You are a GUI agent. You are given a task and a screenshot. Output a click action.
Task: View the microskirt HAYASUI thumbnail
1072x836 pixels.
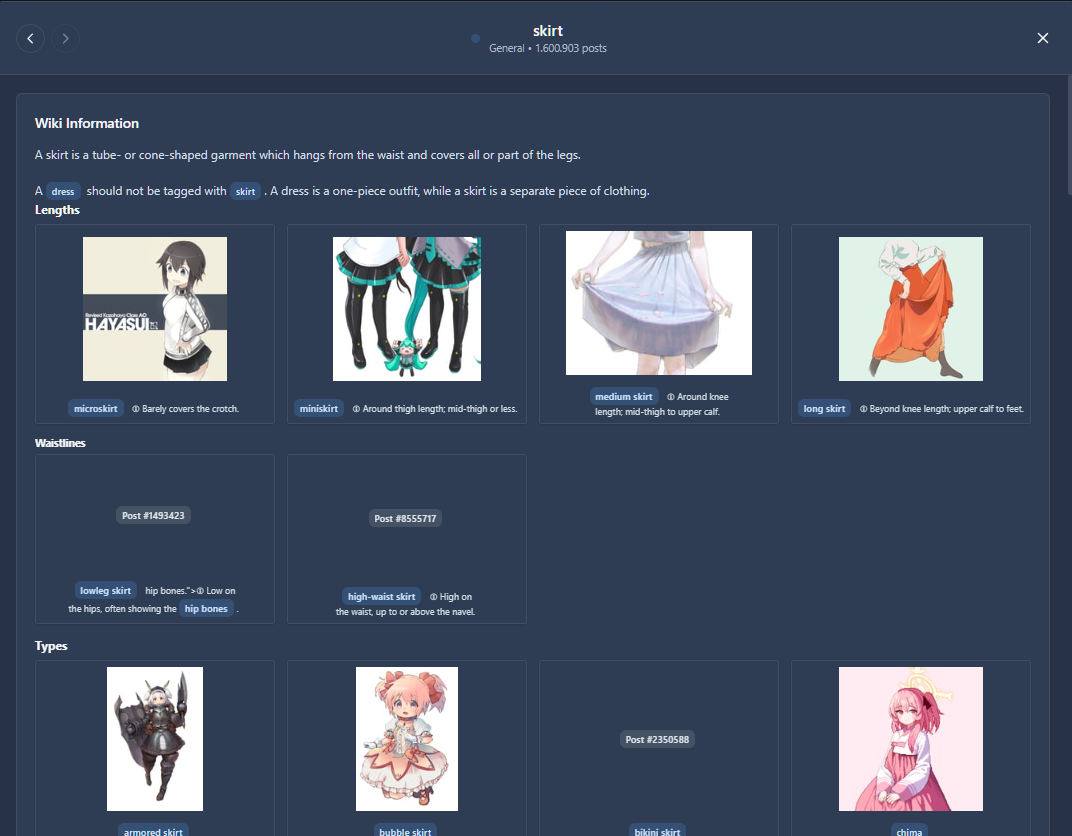[x=155, y=309]
